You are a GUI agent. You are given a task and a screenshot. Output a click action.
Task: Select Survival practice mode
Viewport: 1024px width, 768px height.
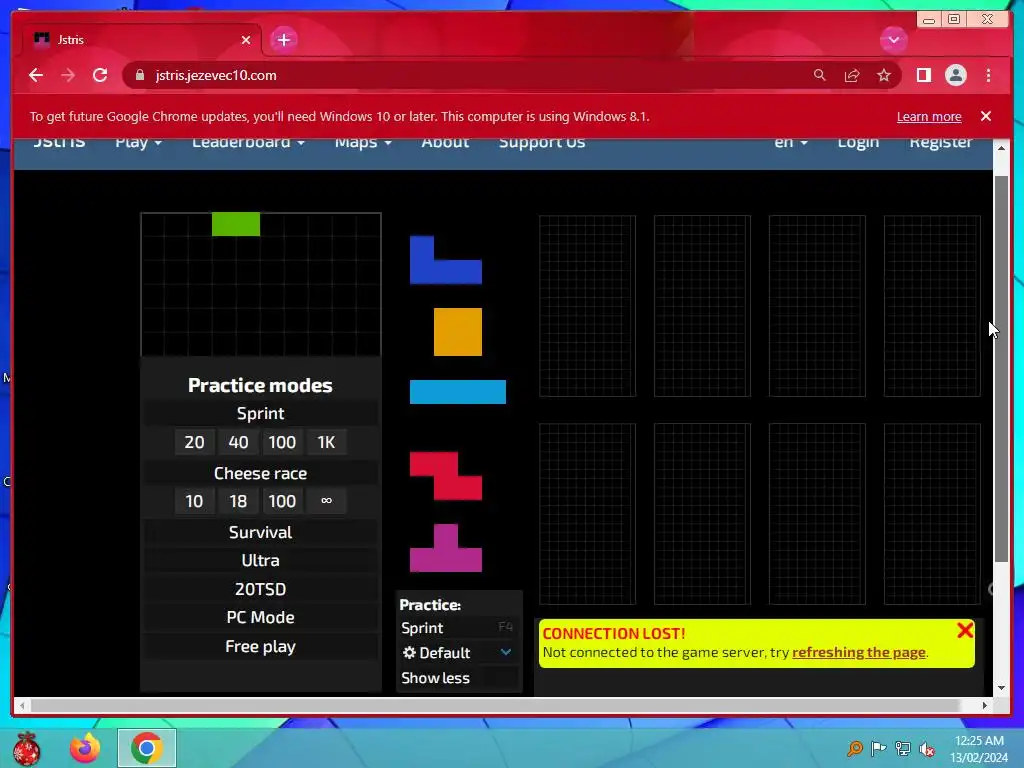(260, 532)
